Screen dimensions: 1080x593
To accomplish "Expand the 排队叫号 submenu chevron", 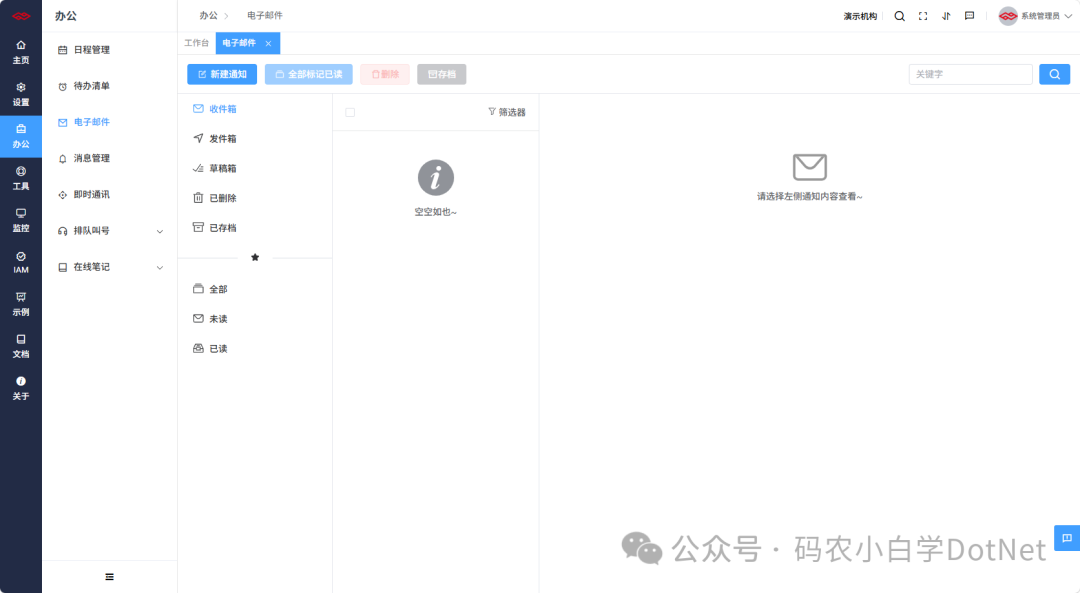I will 160,231.
